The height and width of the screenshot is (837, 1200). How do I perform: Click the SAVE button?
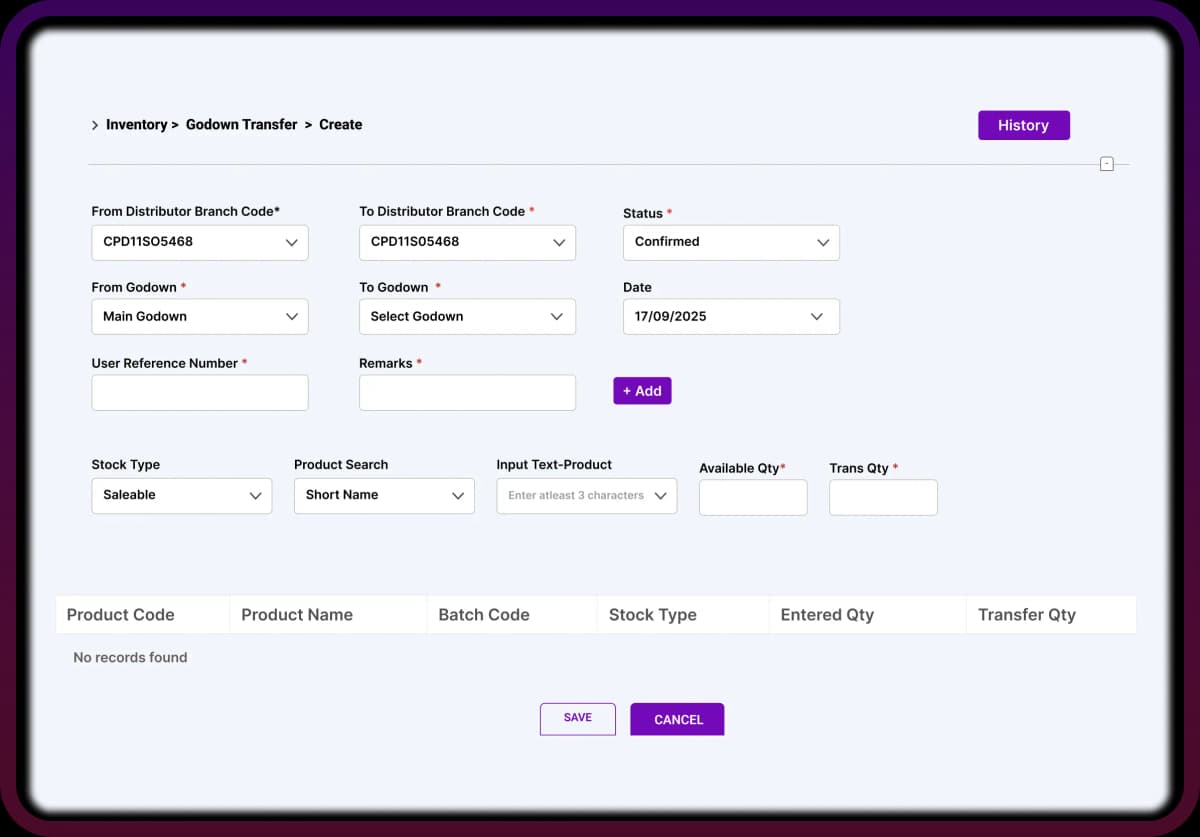click(x=577, y=718)
